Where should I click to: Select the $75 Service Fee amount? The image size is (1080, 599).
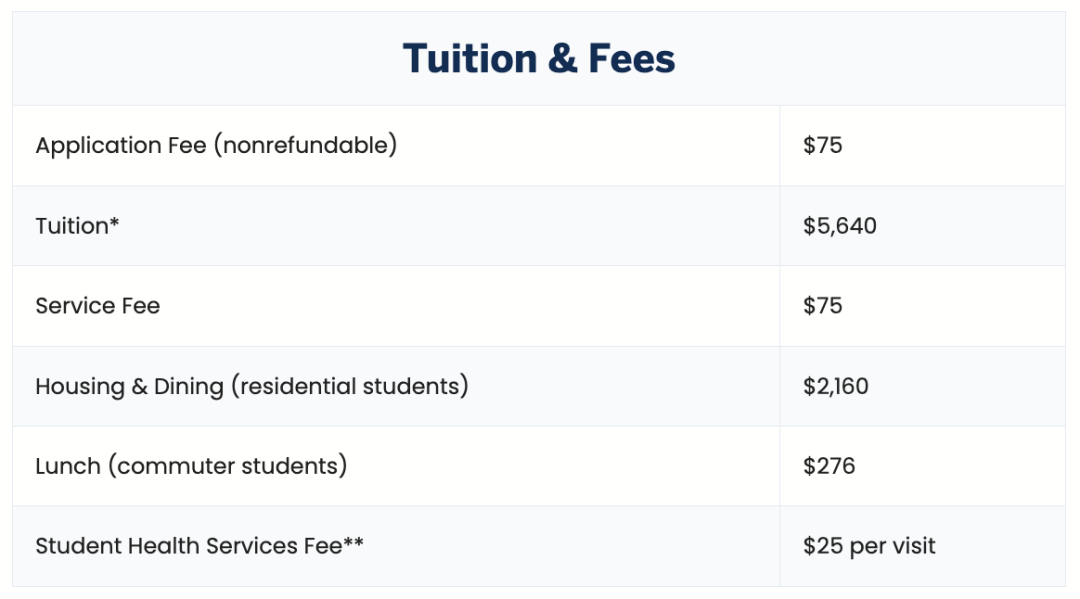822,306
